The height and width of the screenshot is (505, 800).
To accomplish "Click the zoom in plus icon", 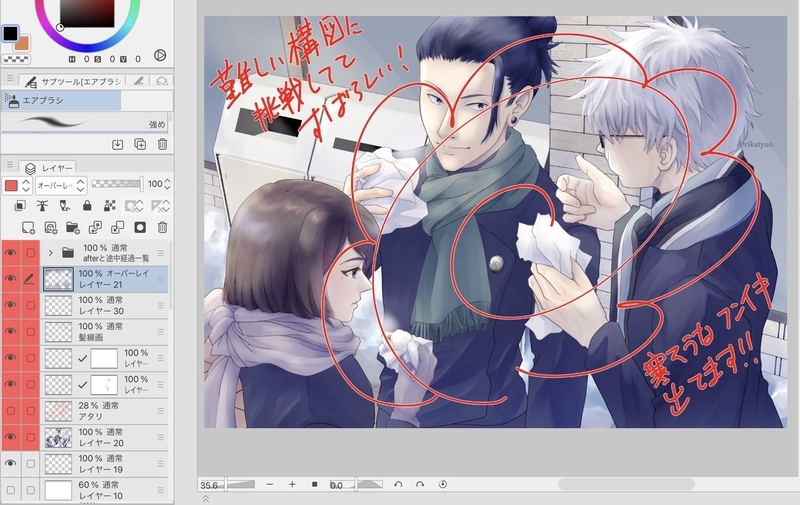I will coord(292,484).
